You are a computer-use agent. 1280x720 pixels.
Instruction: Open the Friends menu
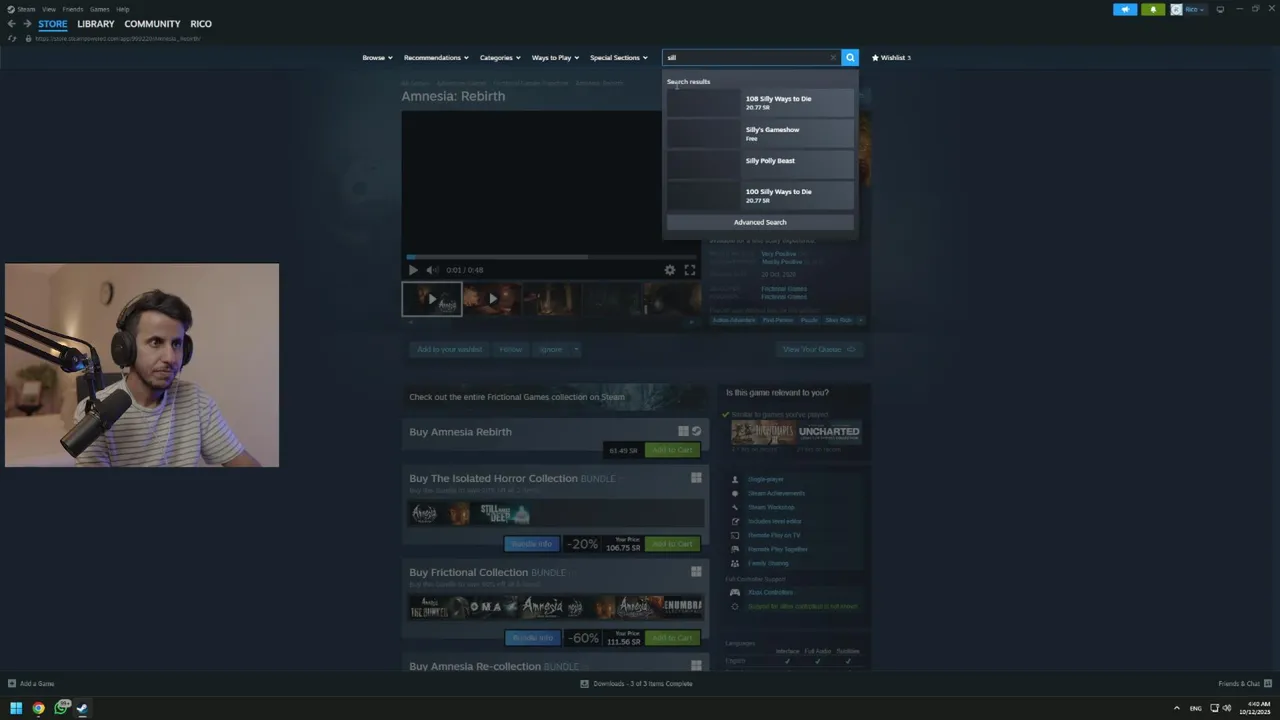coord(73,9)
